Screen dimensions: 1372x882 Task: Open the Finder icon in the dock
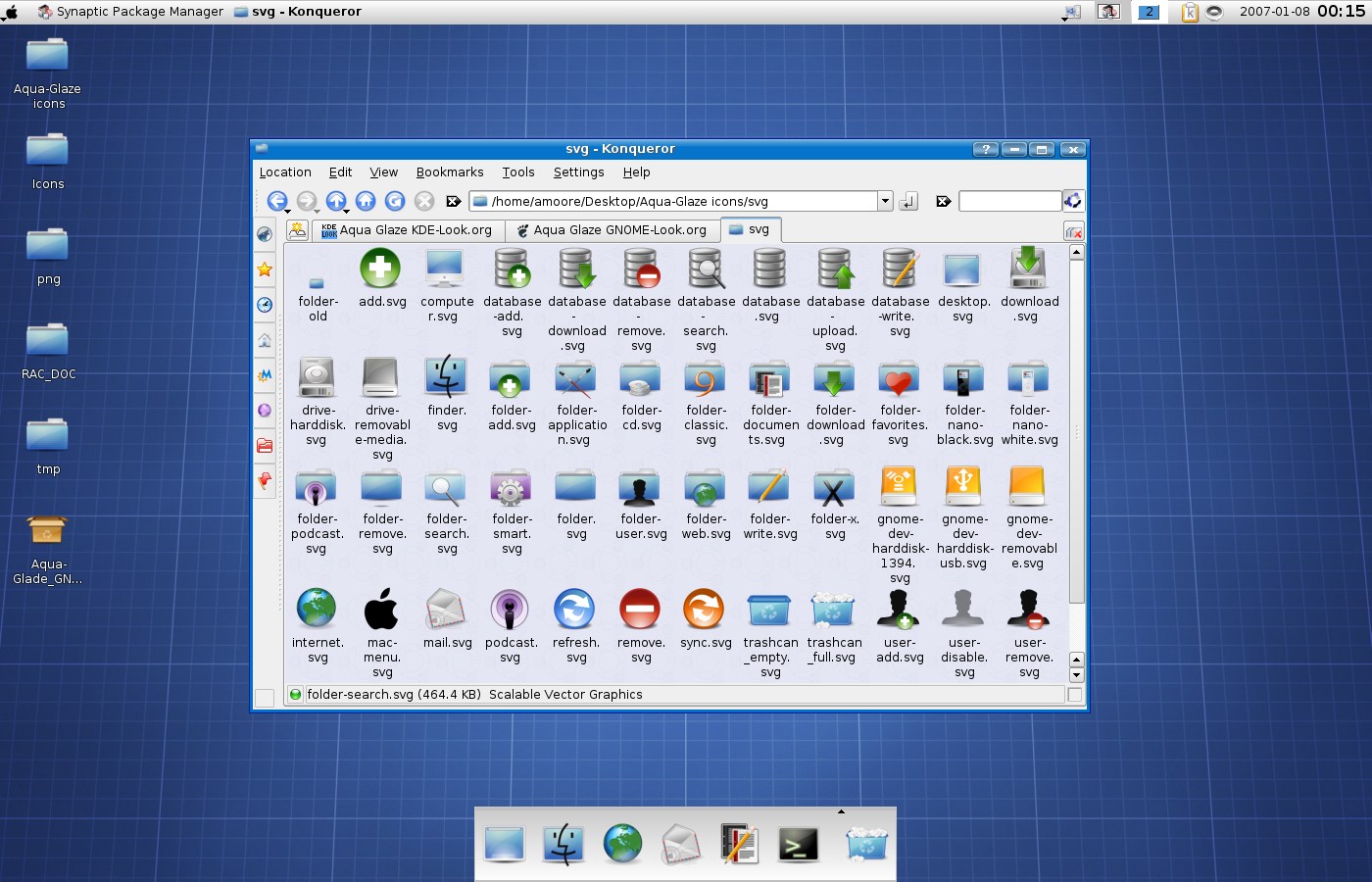point(563,844)
